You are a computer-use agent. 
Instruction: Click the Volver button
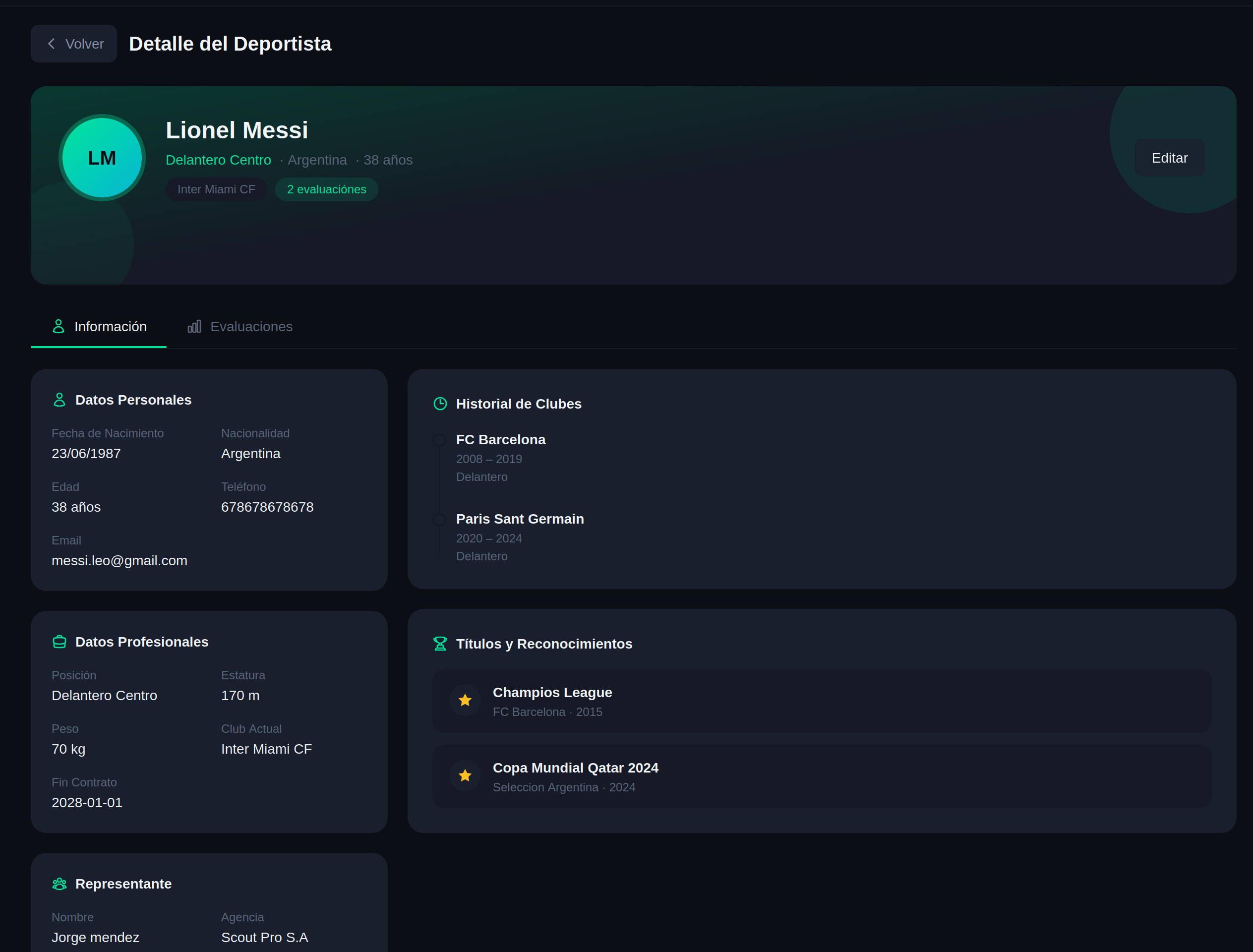[74, 44]
